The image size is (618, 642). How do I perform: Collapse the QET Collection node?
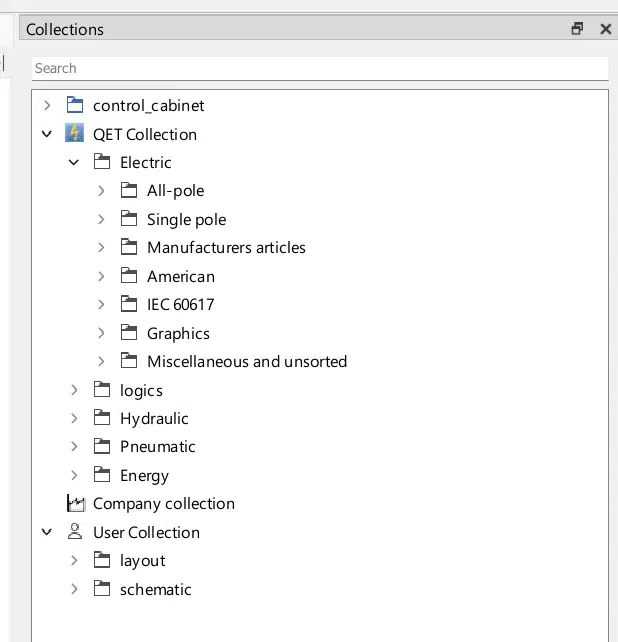point(47,134)
